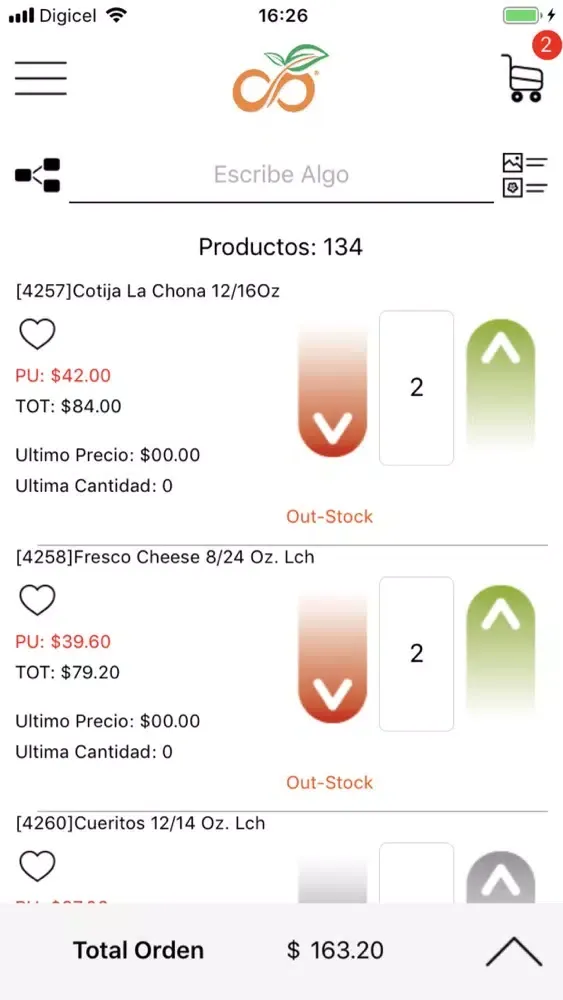Switch product view with image list icon
563x1000 pixels.
[x=525, y=175]
